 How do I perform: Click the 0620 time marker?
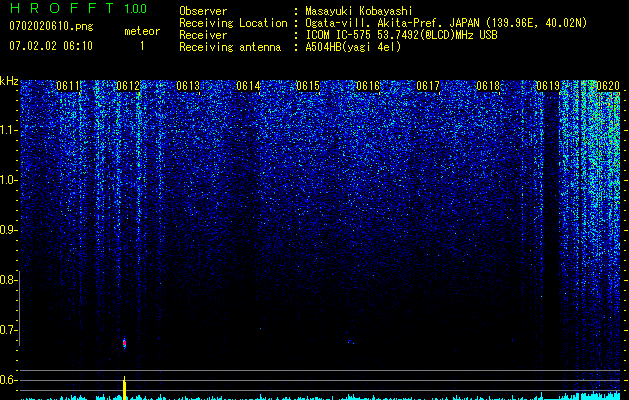click(x=608, y=86)
